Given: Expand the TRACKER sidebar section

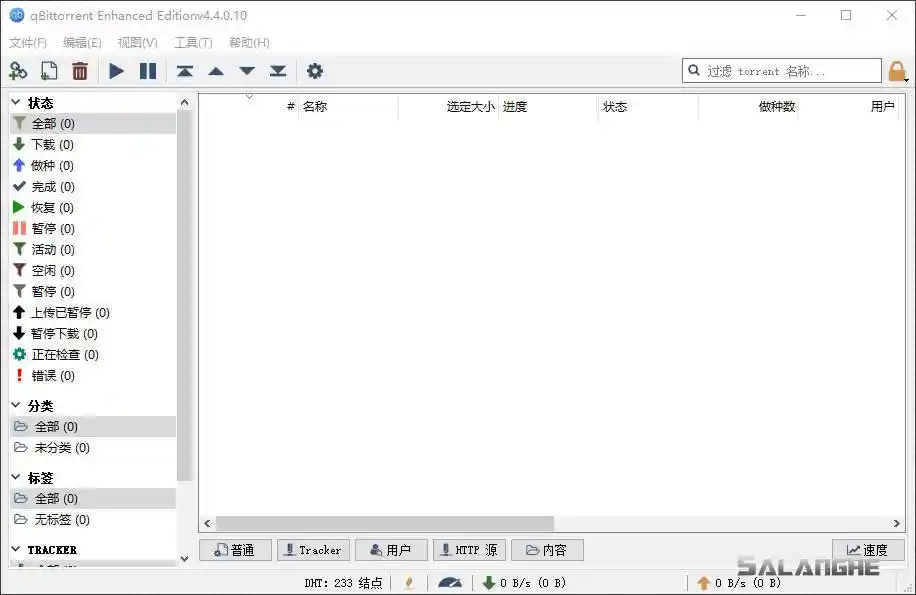Looking at the screenshot, I should pos(17,549).
